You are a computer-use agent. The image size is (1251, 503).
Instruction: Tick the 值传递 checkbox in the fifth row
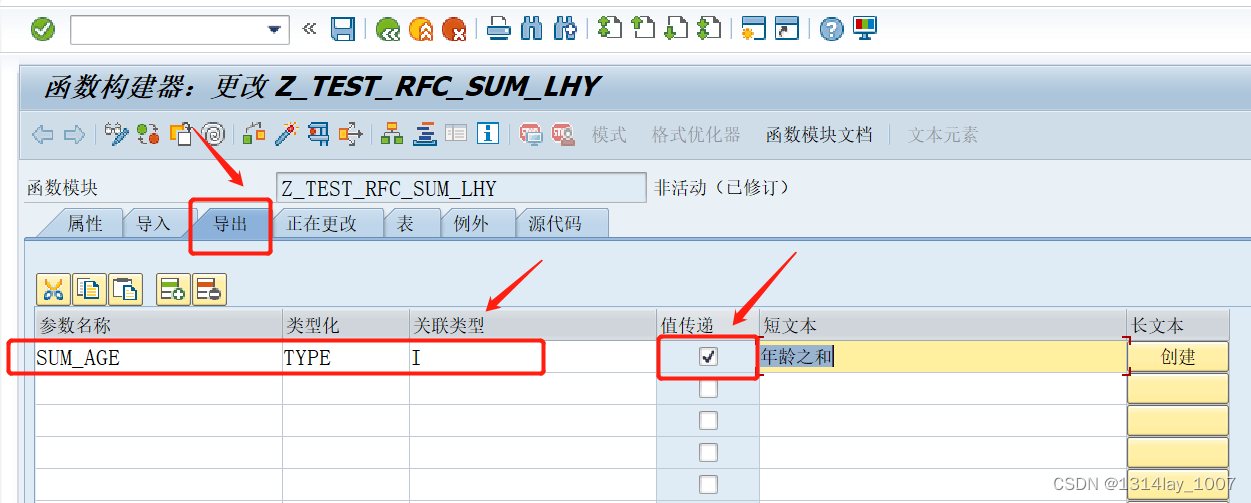[x=708, y=484]
